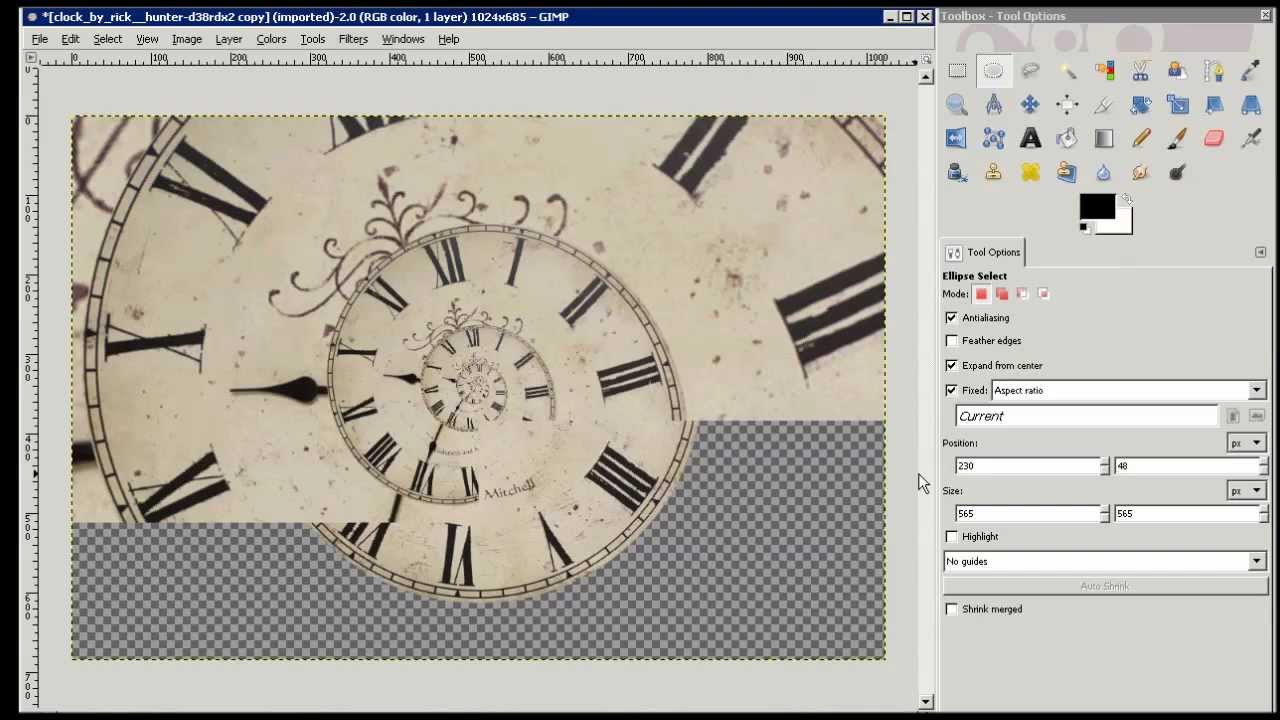Select the Clone stamp tool
This screenshot has width=1280, height=720.
click(x=993, y=172)
